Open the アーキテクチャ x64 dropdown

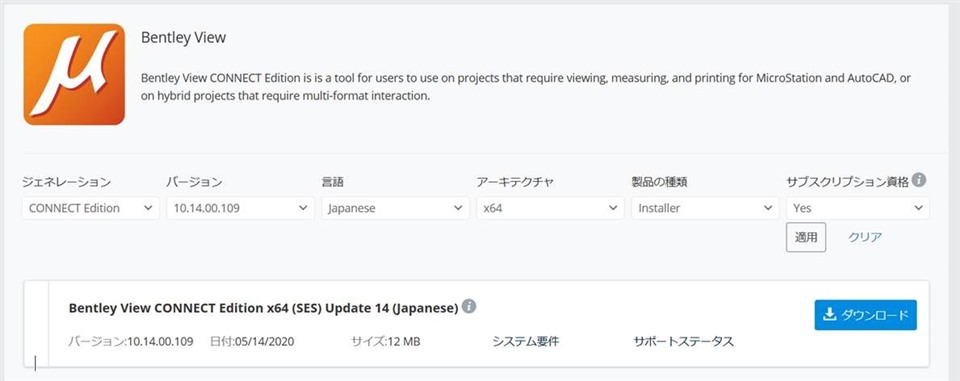point(550,208)
